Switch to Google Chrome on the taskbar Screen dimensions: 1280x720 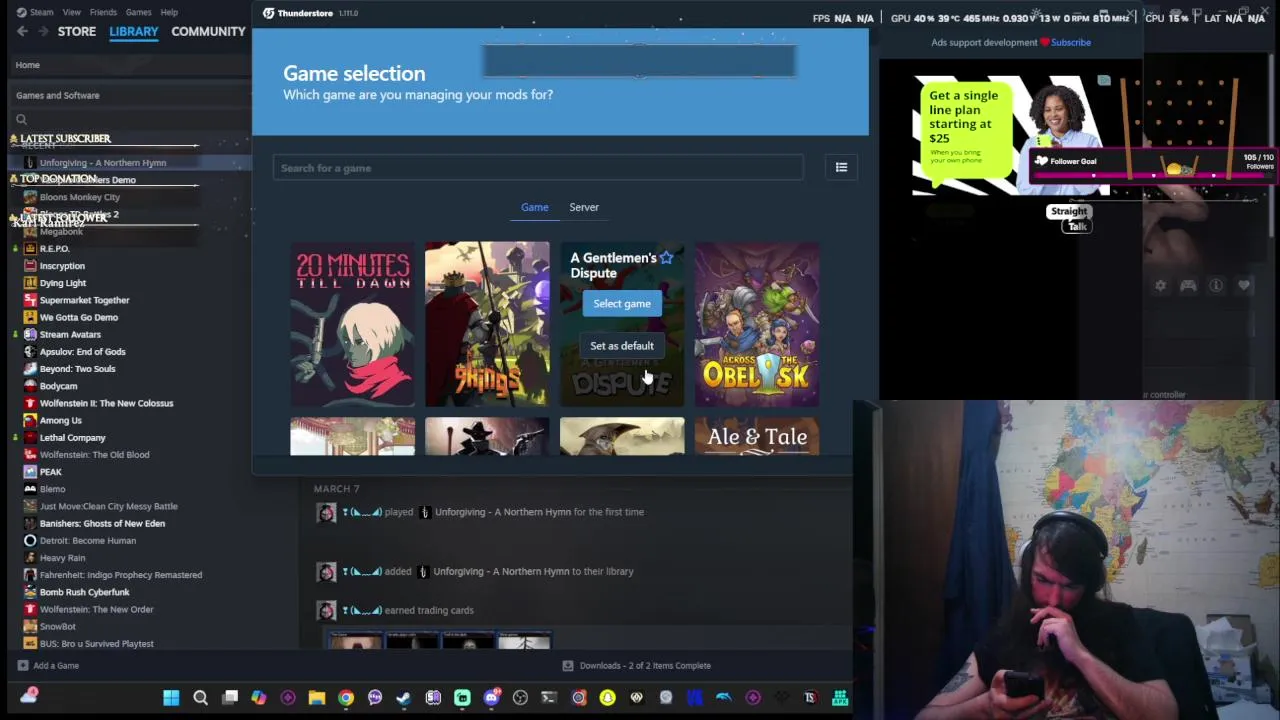[346, 697]
